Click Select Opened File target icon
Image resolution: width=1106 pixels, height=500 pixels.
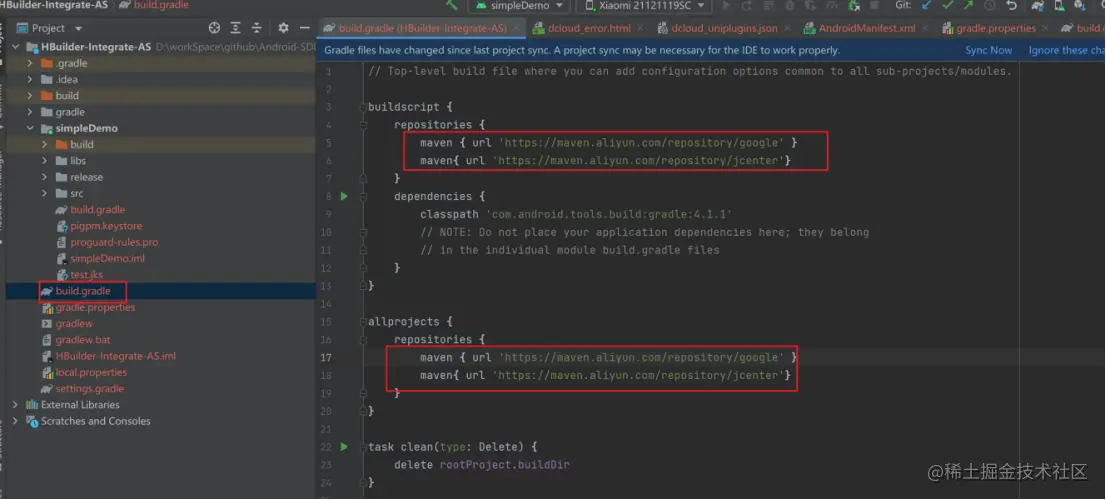pos(214,28)
